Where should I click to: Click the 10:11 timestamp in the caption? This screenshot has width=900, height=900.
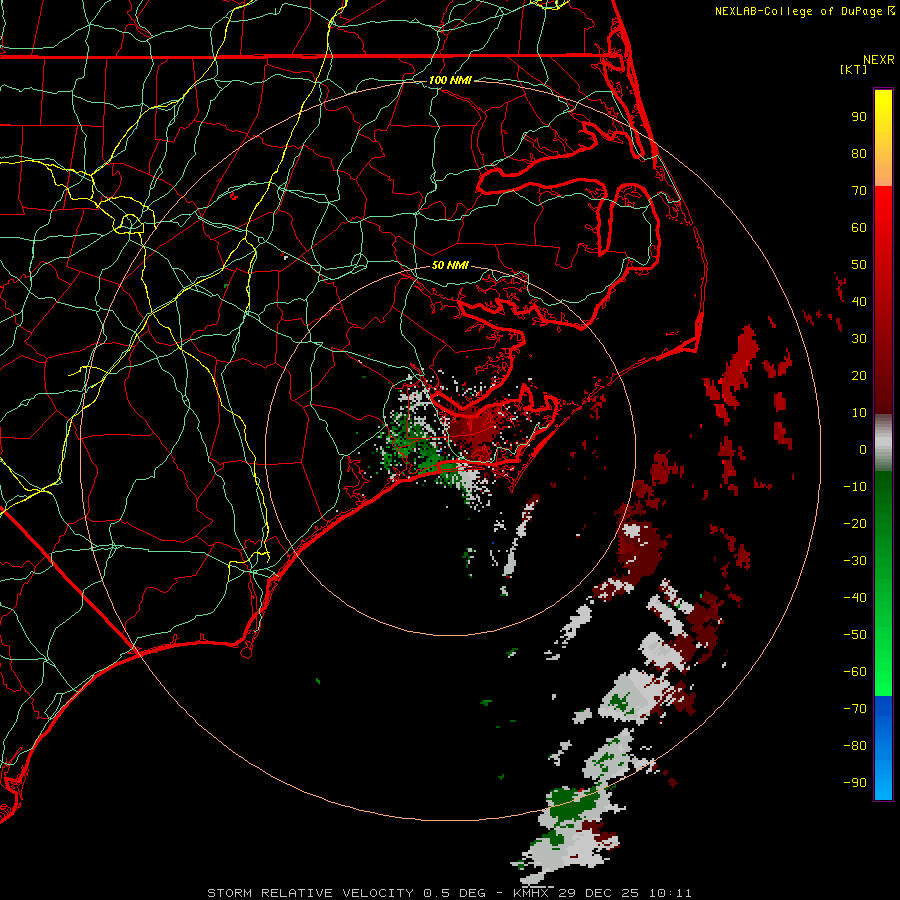click(x=670, y=893)
